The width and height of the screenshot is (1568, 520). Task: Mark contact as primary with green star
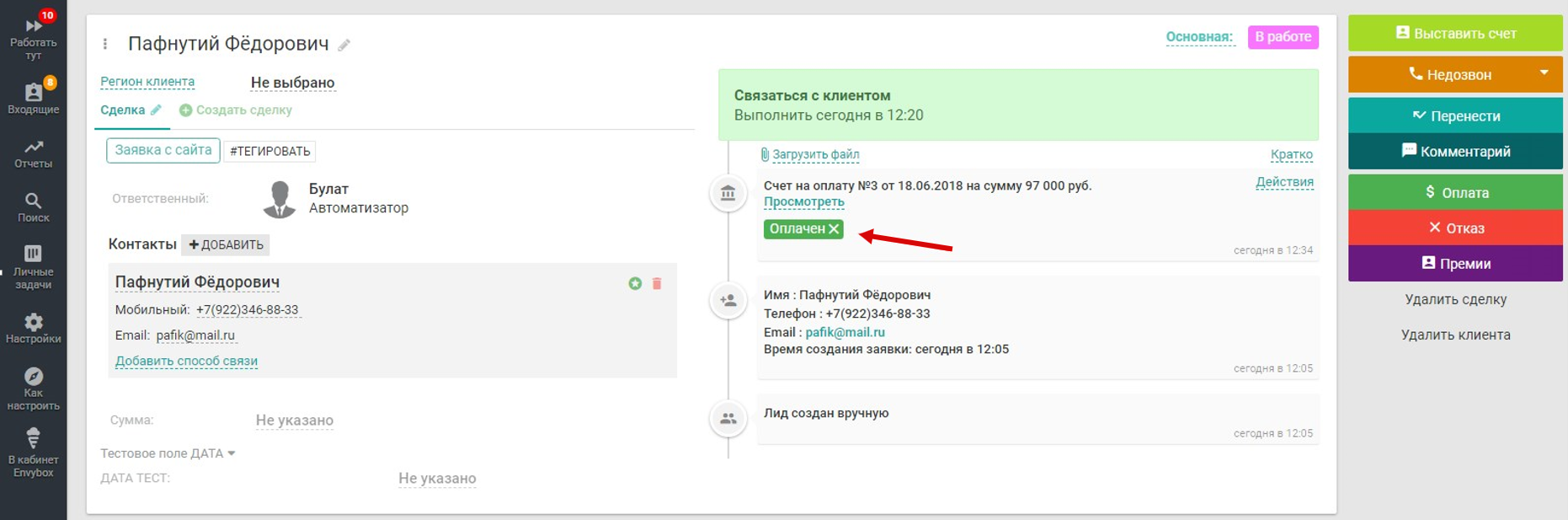tap(635, 284)
